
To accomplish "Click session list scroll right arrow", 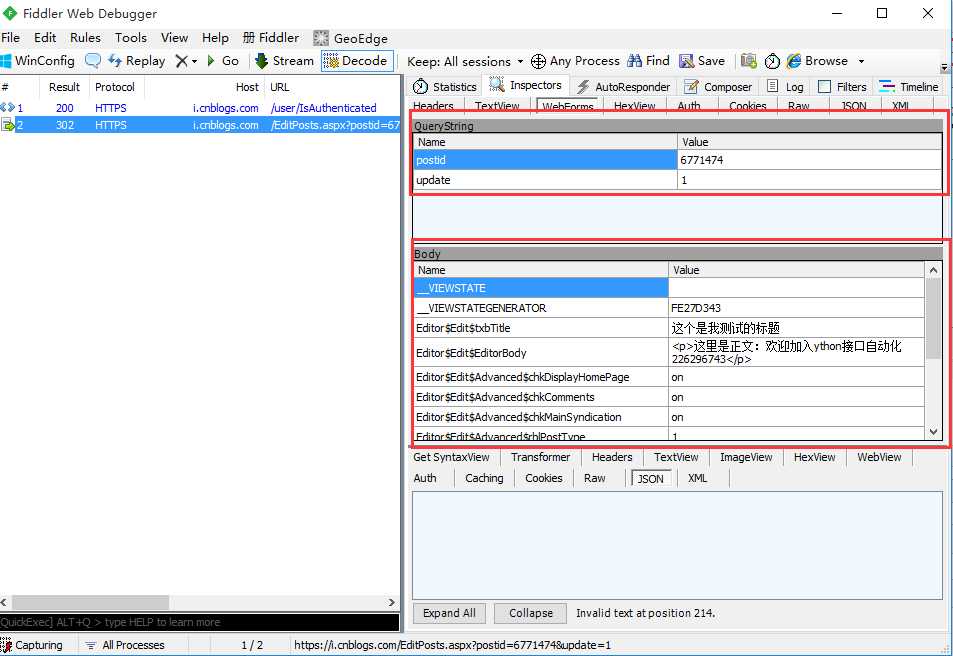I will coord(391,602).
